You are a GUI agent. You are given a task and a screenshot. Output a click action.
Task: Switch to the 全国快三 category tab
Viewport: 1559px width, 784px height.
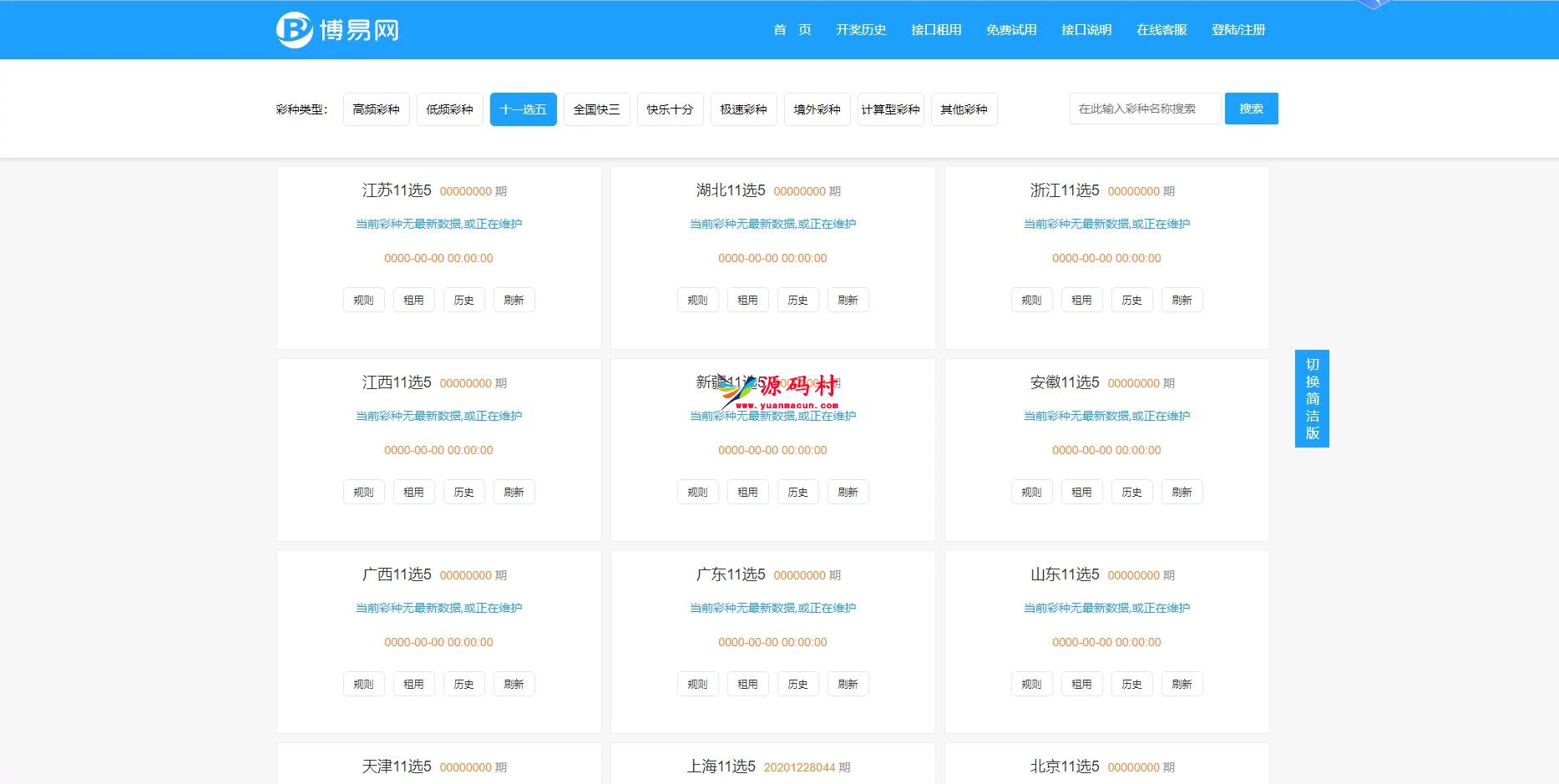(596, 109)
